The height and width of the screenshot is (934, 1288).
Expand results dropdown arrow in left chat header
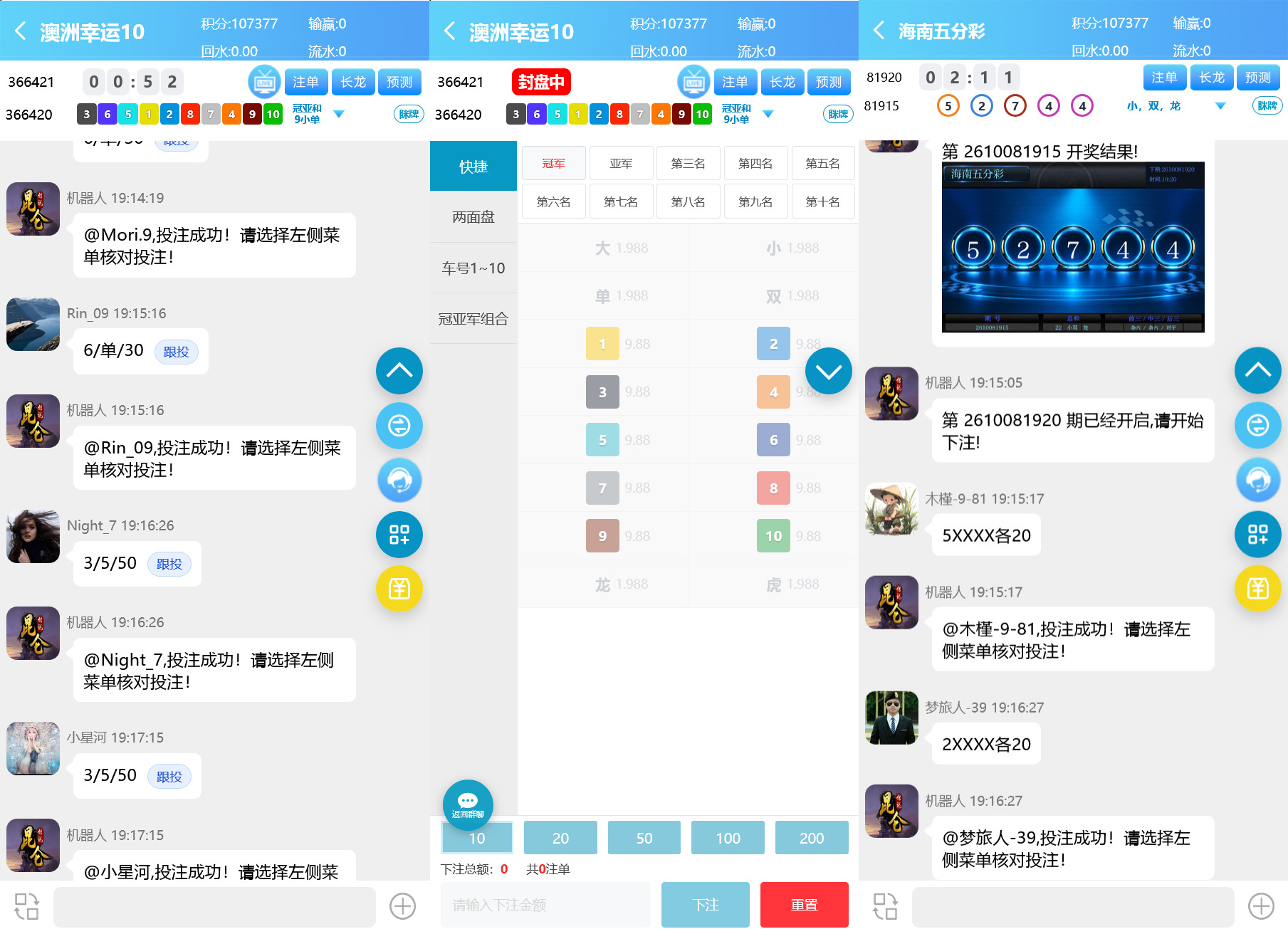tap(339, 114)
